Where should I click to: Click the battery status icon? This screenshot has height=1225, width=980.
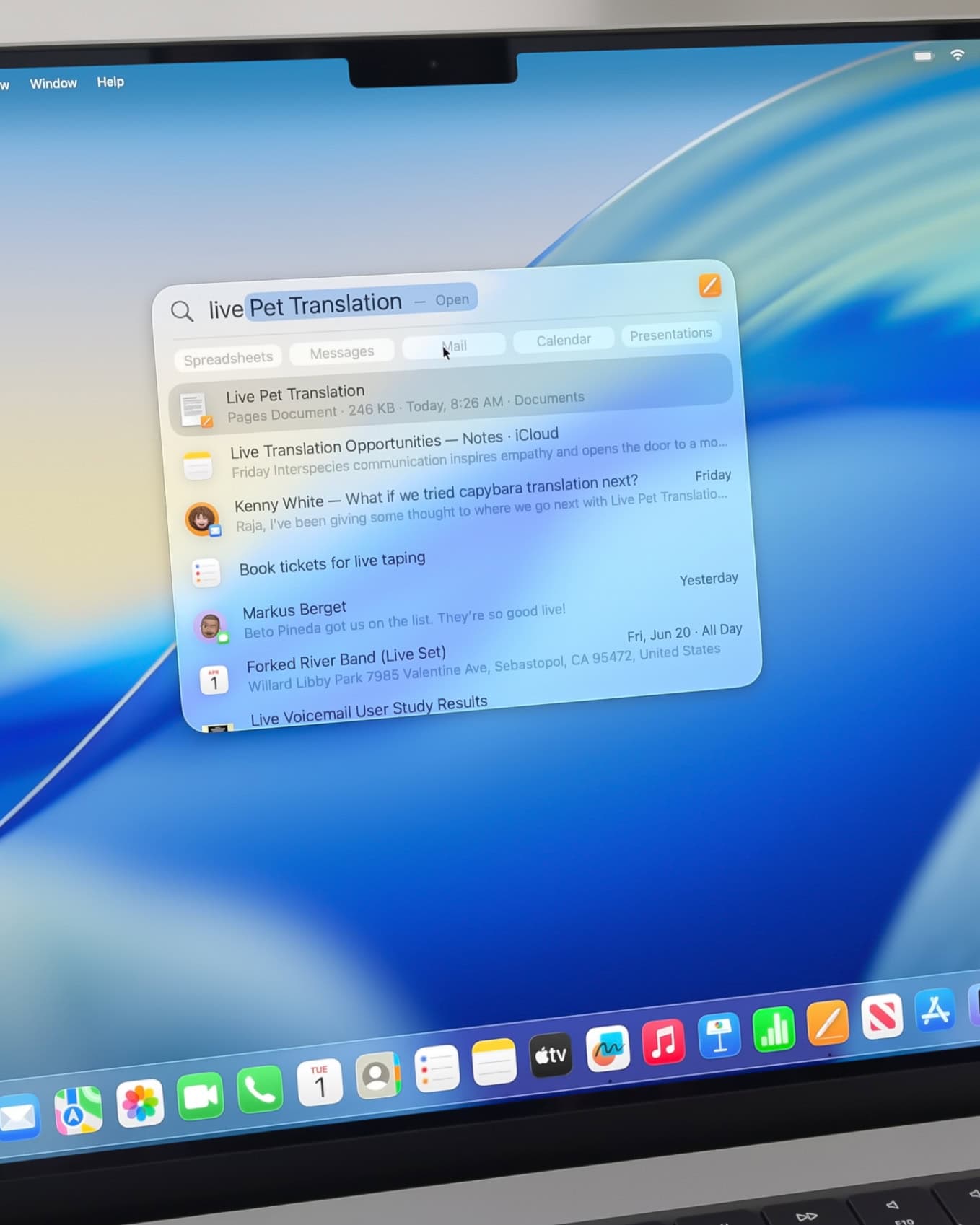[x=923, y=56]
